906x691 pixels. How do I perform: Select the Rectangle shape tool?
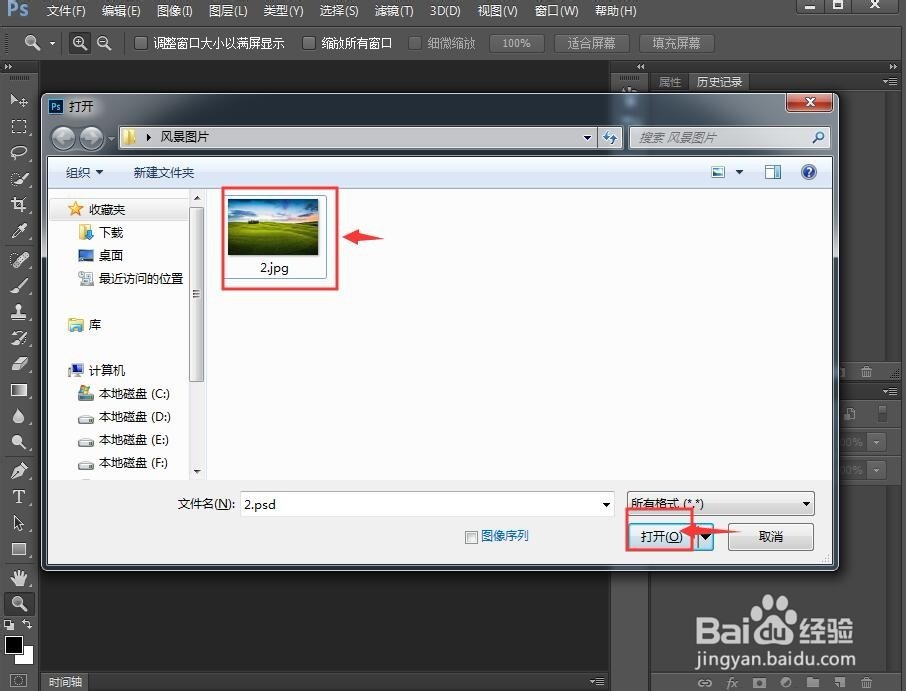pos(18,549)
